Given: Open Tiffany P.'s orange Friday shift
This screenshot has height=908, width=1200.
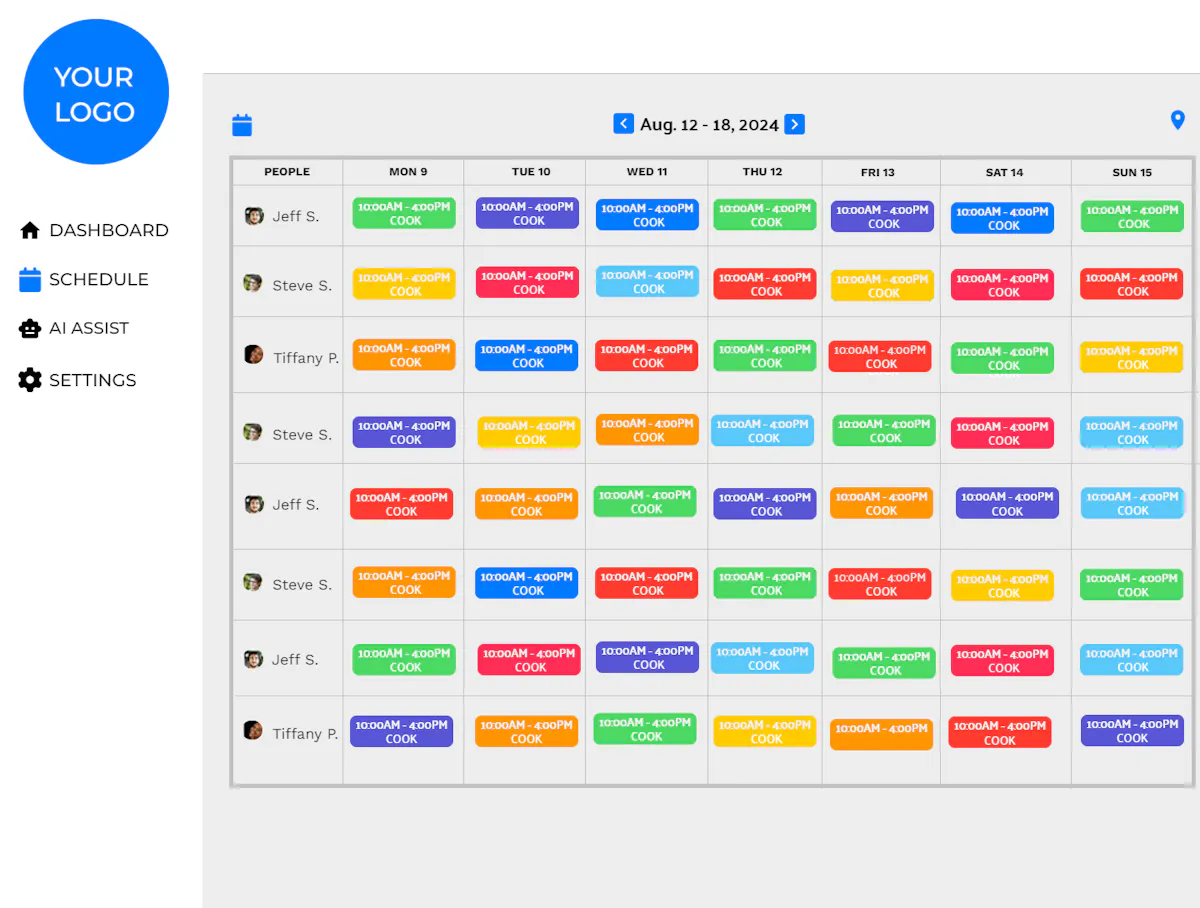Looking at the screenshot, I should (x=881, y=735).
